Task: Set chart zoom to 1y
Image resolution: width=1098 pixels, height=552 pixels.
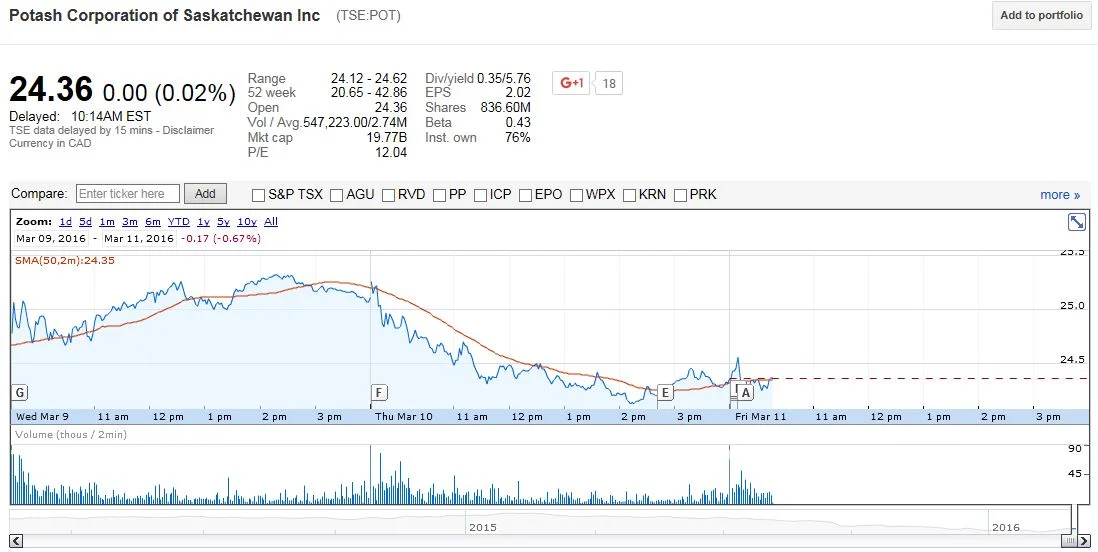Action: (203, 221)
